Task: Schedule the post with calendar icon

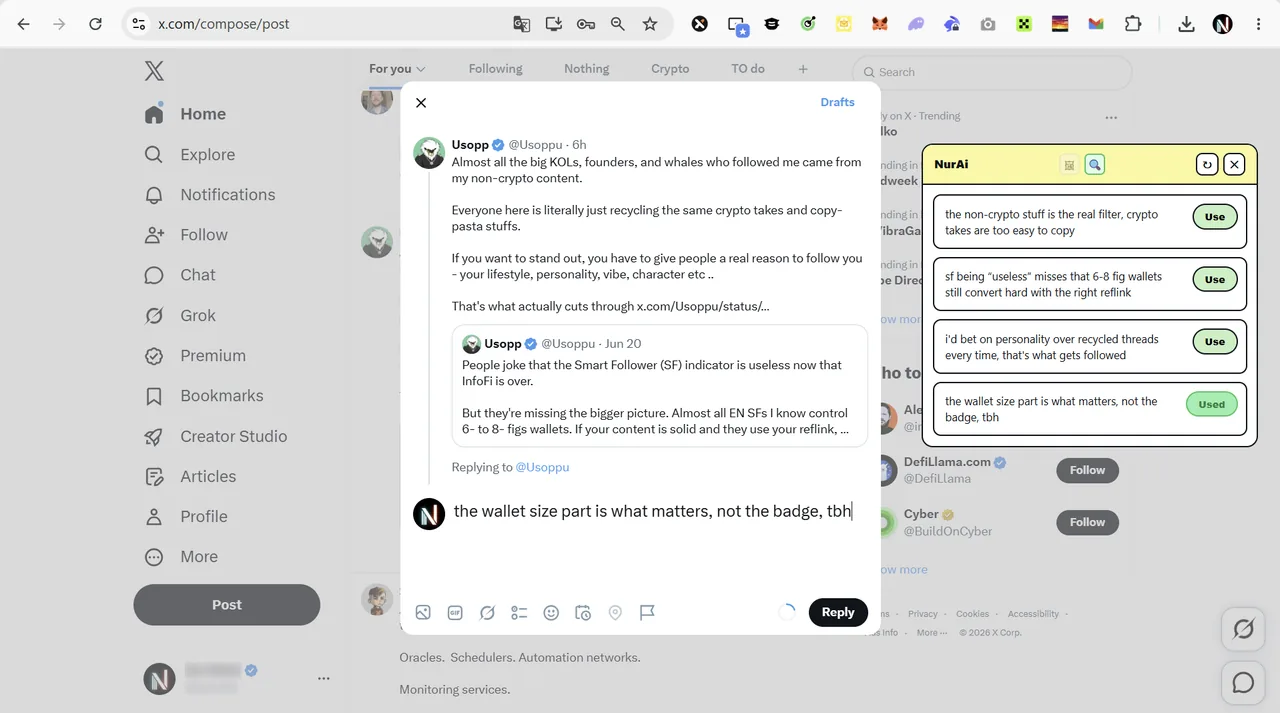Action: [x=583, y=613]
